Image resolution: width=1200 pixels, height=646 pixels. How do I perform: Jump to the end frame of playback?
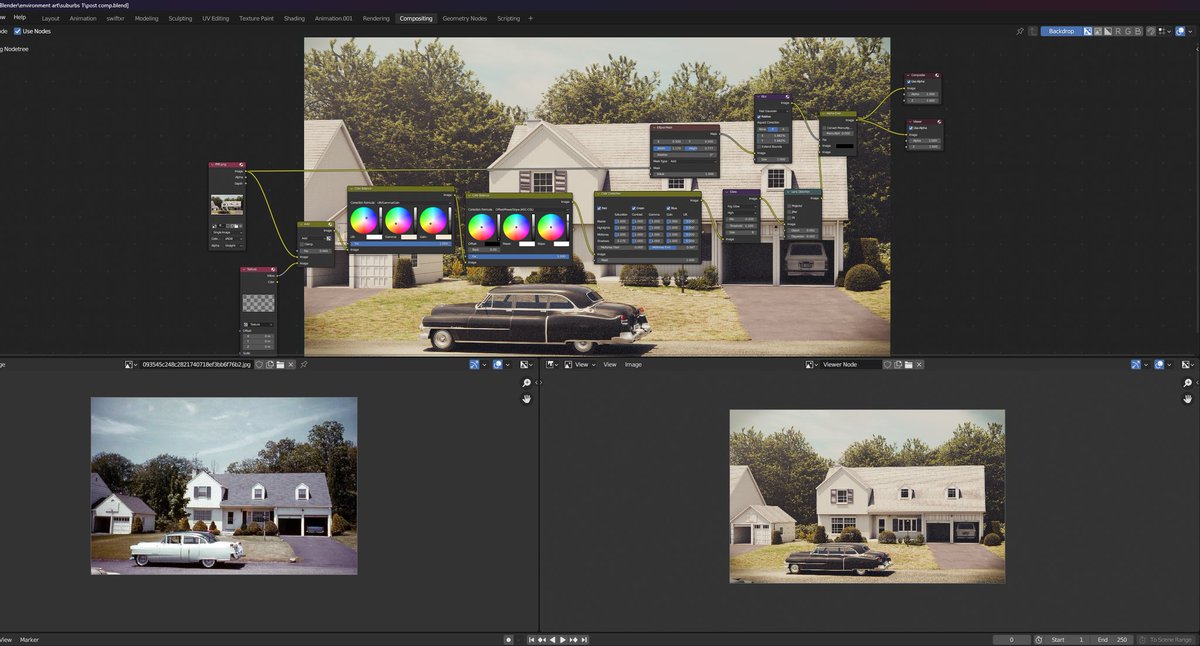tap(585, 640)
